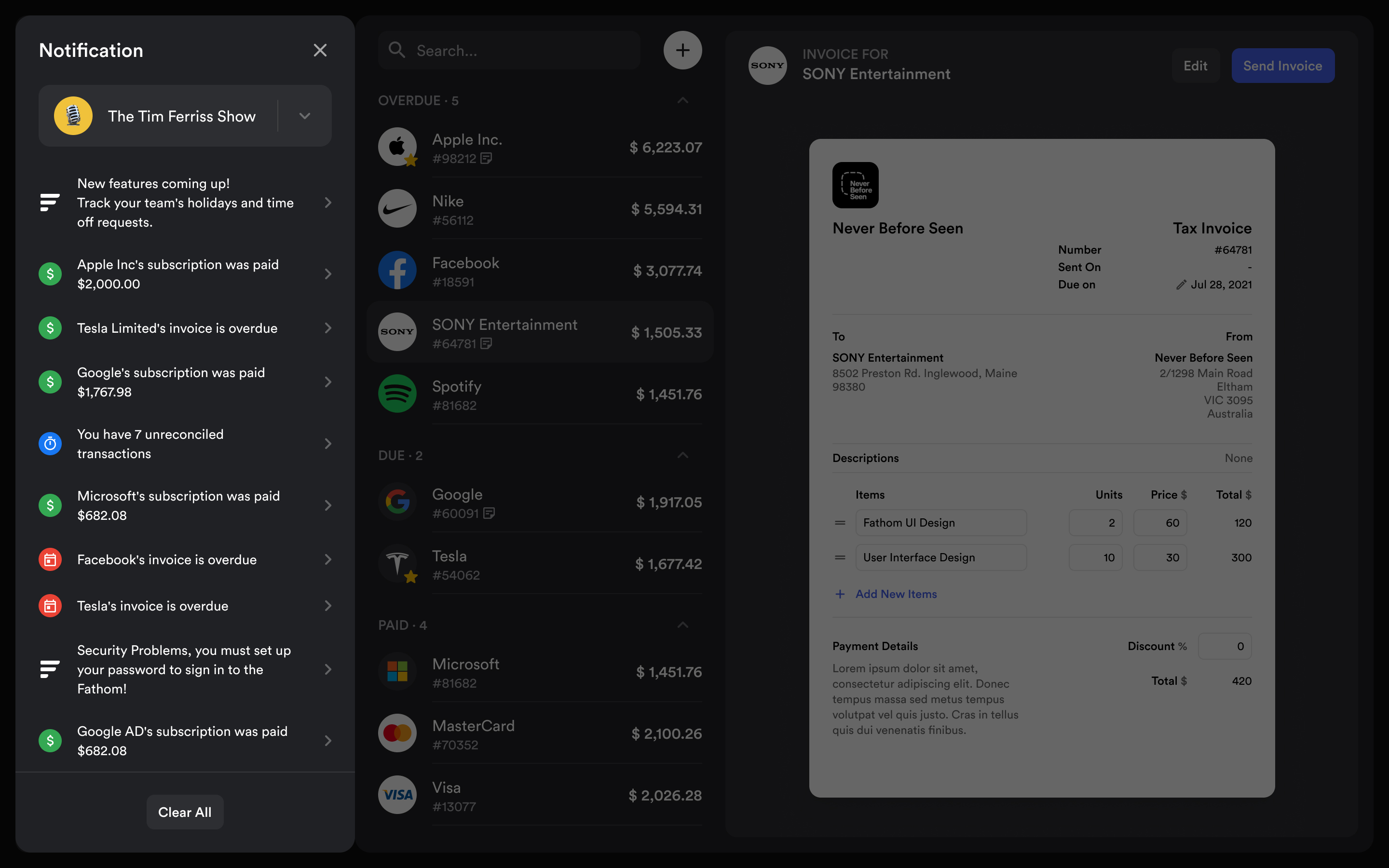
Task: Select the Nike invoice #56112
Action: (x=540, y=209)
